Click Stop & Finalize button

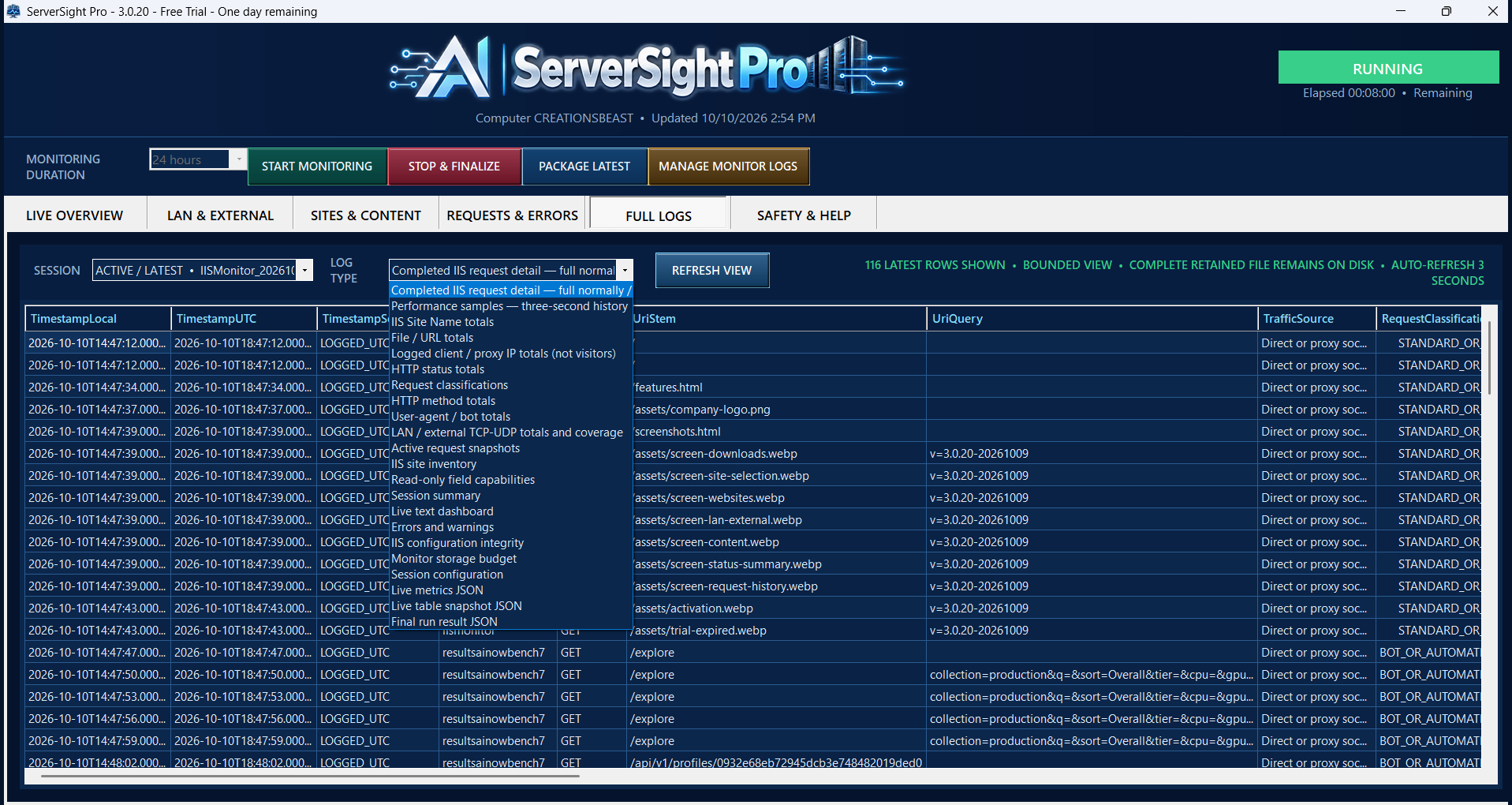pos(454,167)
